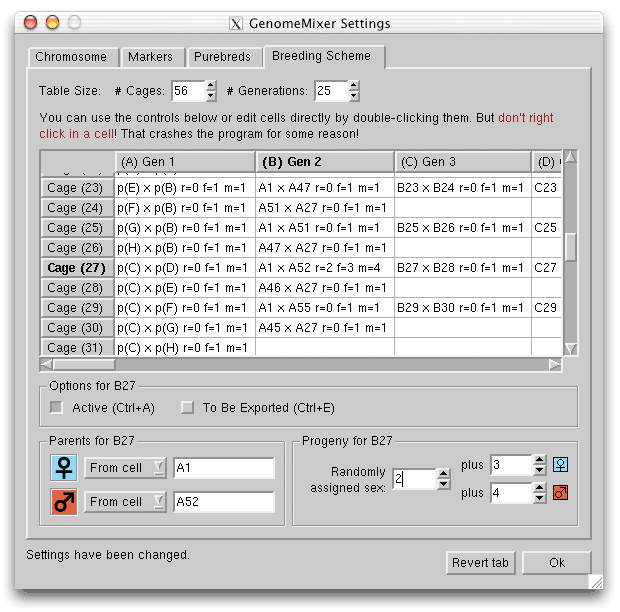
Task: Click the Revert tab button
Action: (480, 563)
